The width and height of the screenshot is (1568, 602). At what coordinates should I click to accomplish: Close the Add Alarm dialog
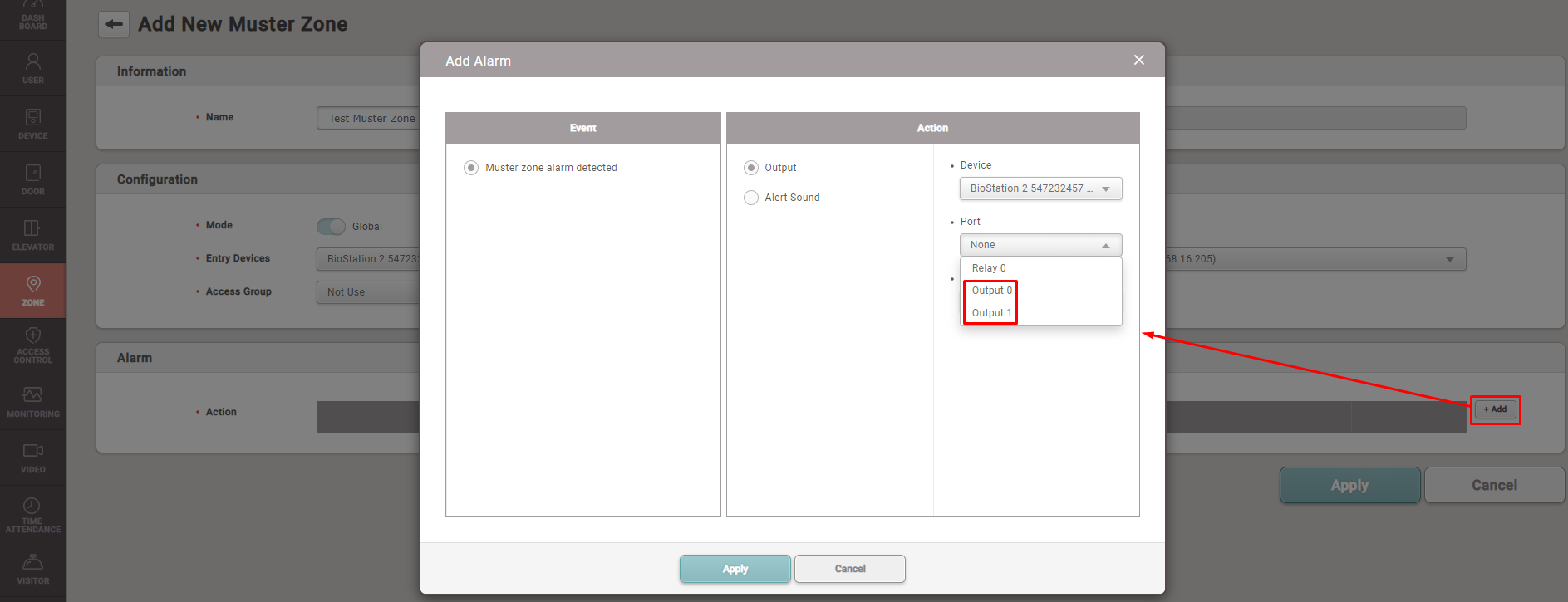1138,60
